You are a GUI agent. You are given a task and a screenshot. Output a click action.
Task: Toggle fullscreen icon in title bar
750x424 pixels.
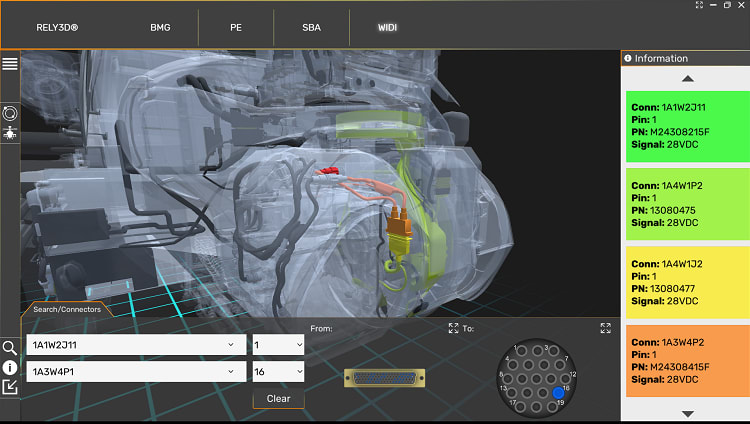coord(699,5)
